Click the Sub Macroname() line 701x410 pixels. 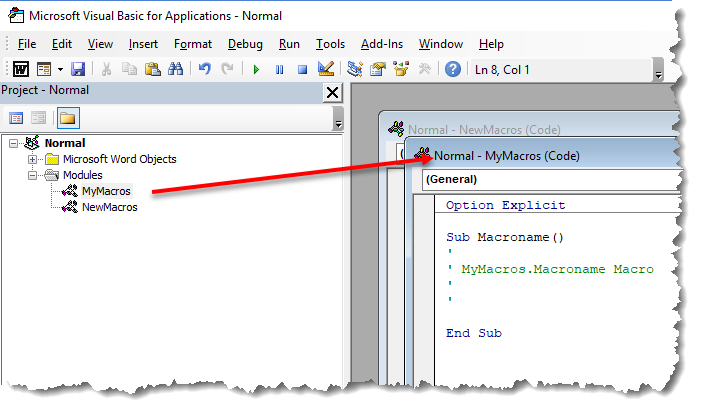tap(505, 237)
